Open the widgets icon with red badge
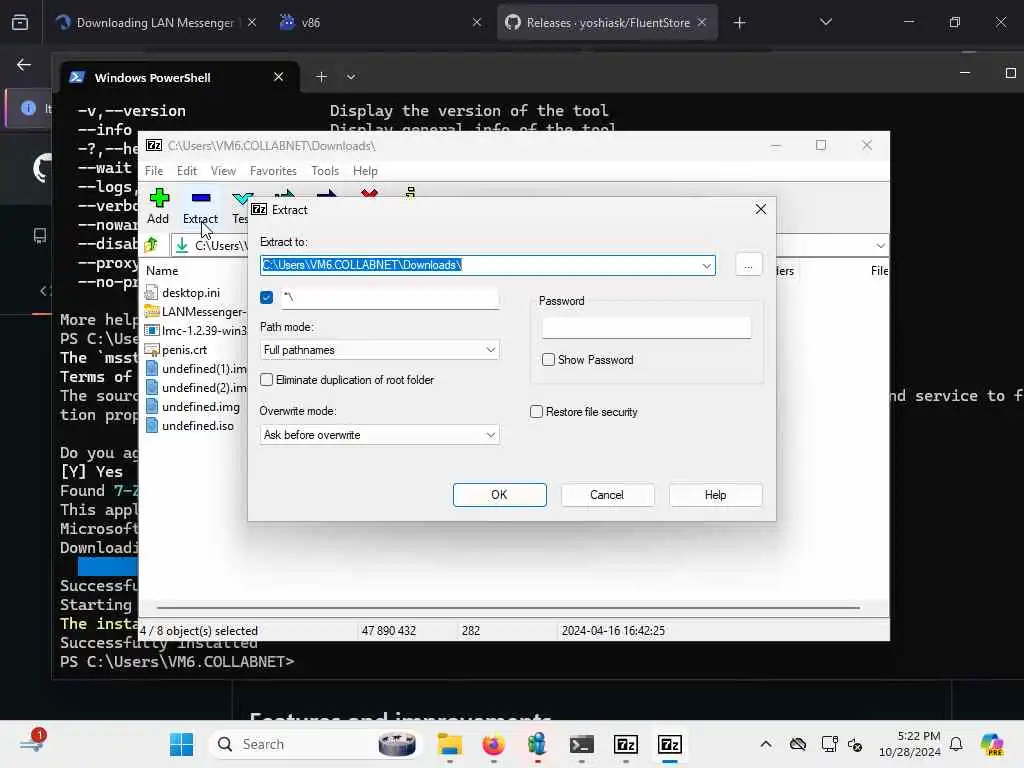Viewport: 1024px width, 768px height. click(33, 742)
